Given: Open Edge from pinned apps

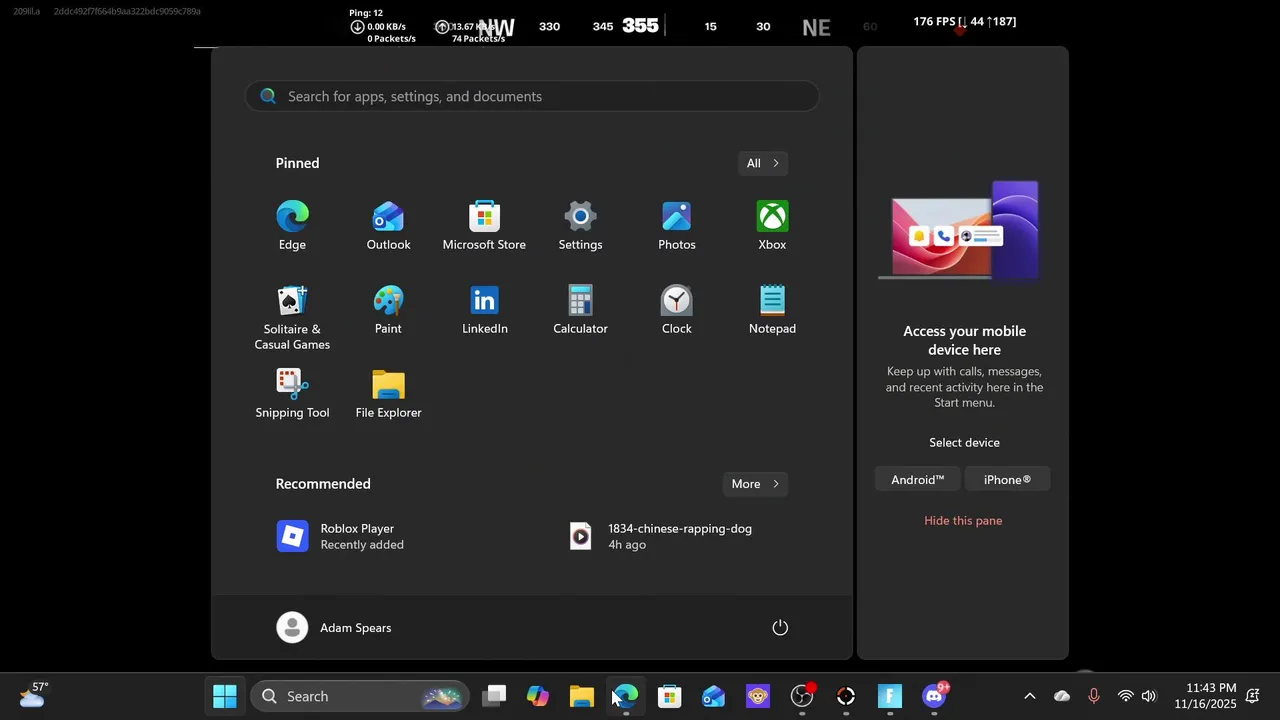Looking at the screenshot, I should [x=292, y=226].
